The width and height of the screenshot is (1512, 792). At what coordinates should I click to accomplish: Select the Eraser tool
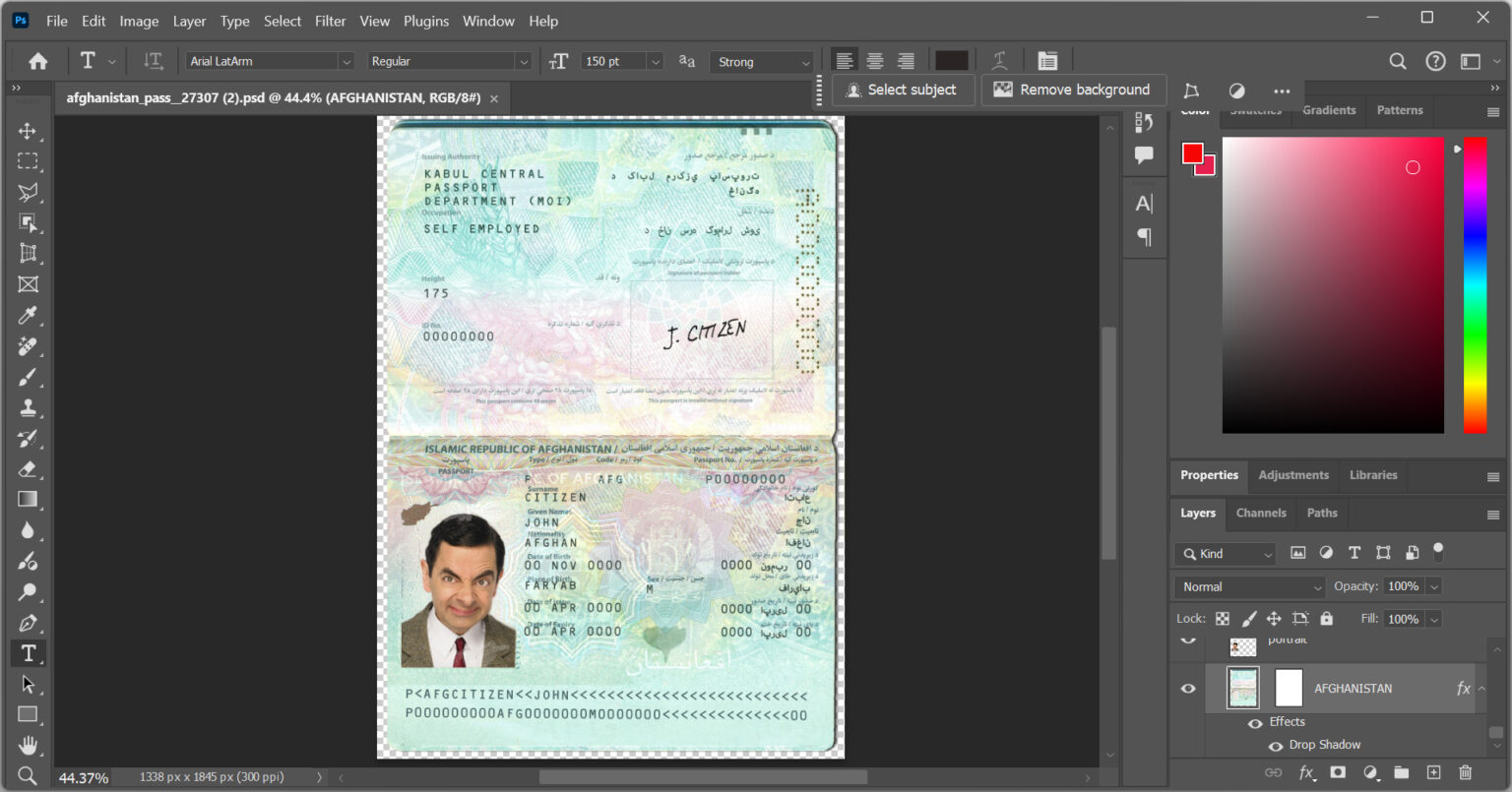click(x=28, y=469)
